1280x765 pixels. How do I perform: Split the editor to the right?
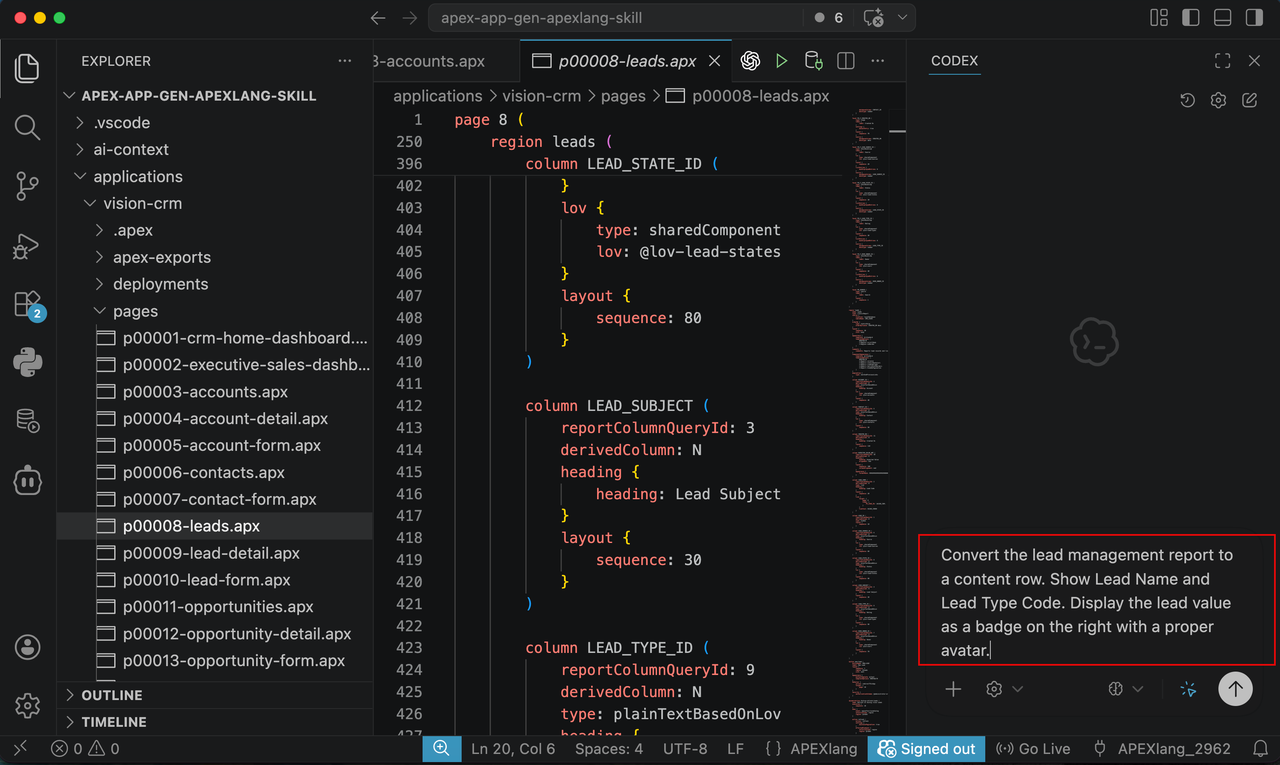pos(846,61)
